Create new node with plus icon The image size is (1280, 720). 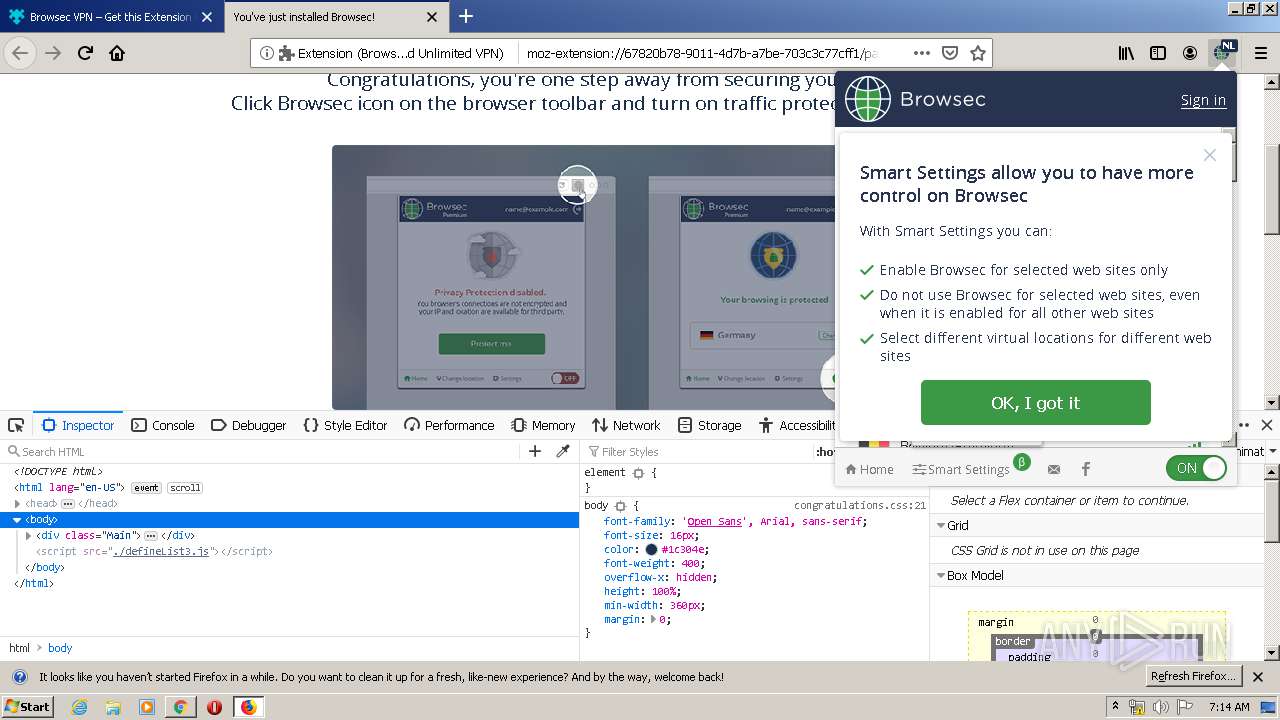tap(535, 451)
